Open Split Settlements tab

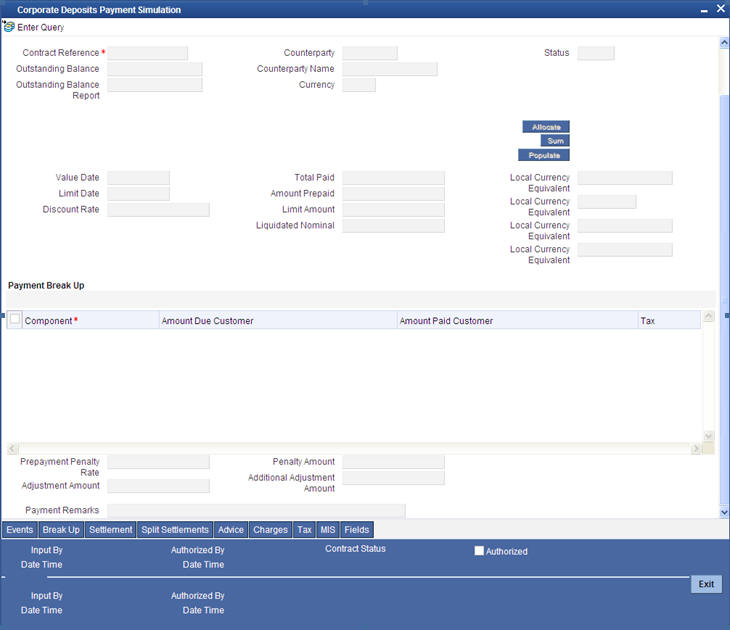point(175,530)
